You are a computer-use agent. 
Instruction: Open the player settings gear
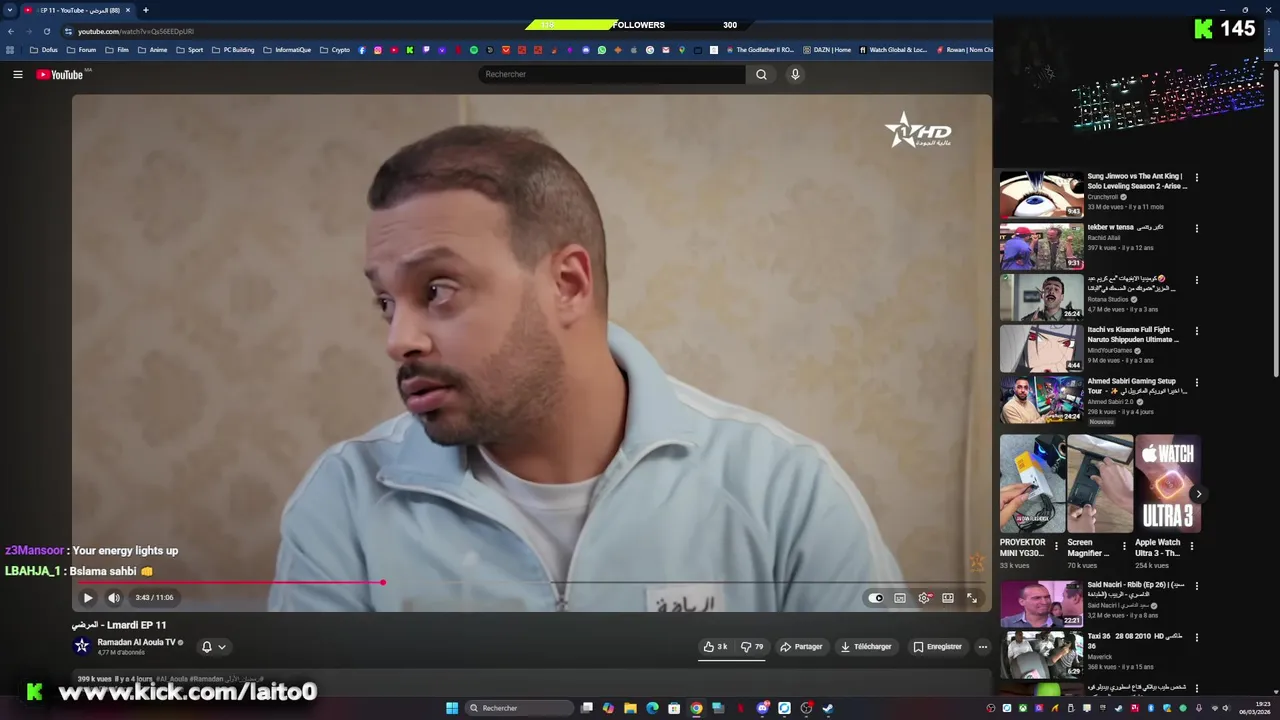coord(924,598)
